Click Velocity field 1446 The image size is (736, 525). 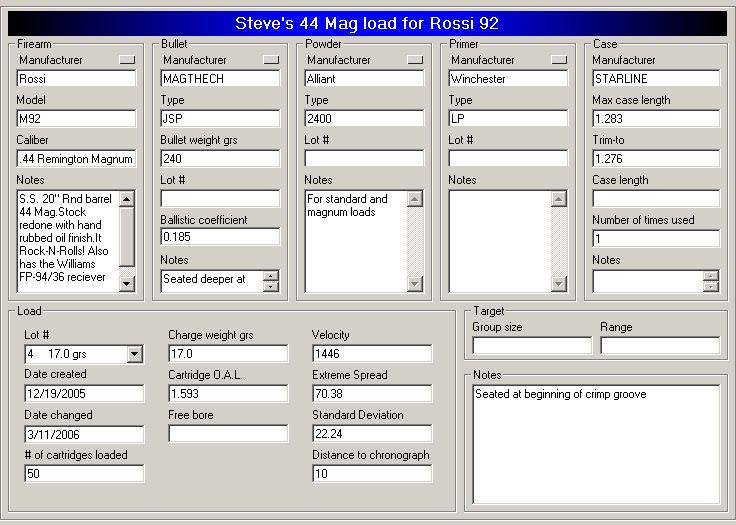pos(372,354)
